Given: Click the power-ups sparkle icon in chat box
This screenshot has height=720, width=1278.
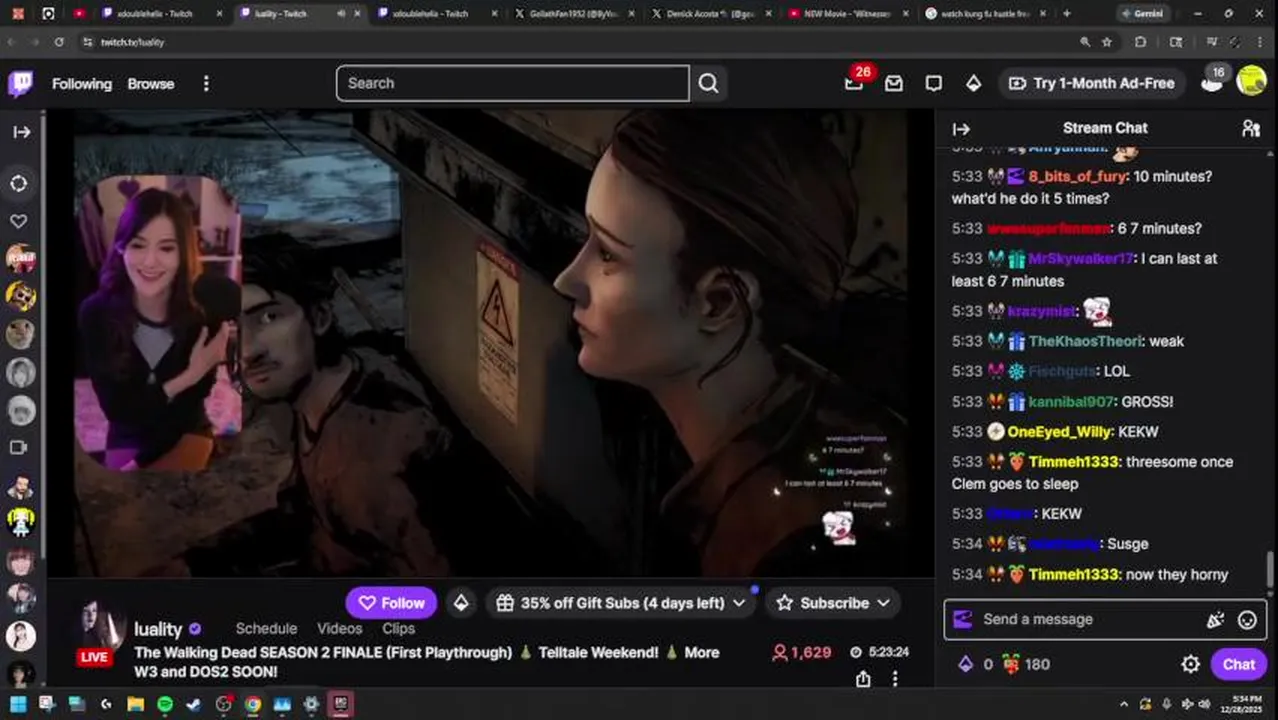Looking at the screenshot, I should (x=1215, y=620).
